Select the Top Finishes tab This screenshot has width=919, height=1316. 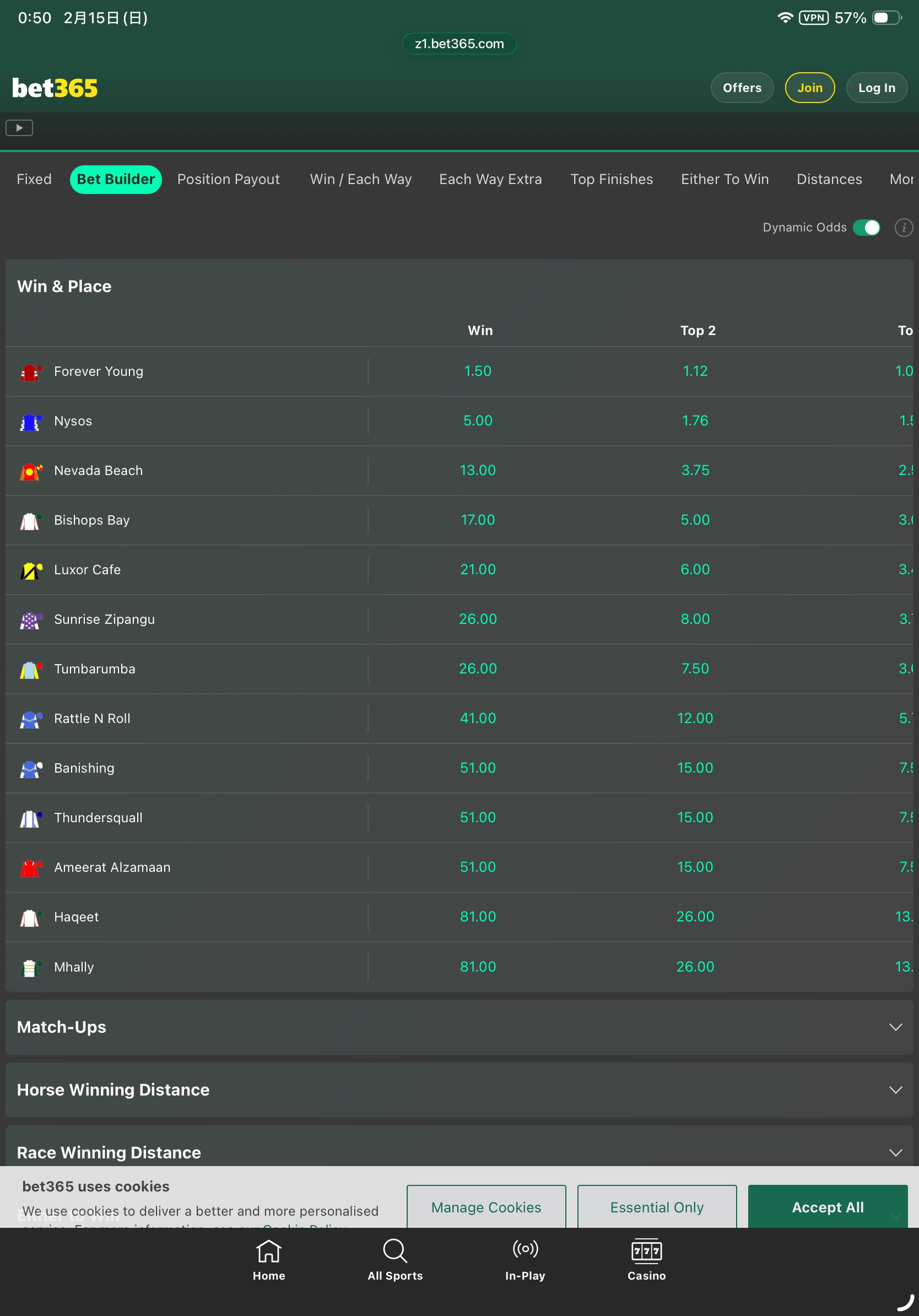[612, 180]
